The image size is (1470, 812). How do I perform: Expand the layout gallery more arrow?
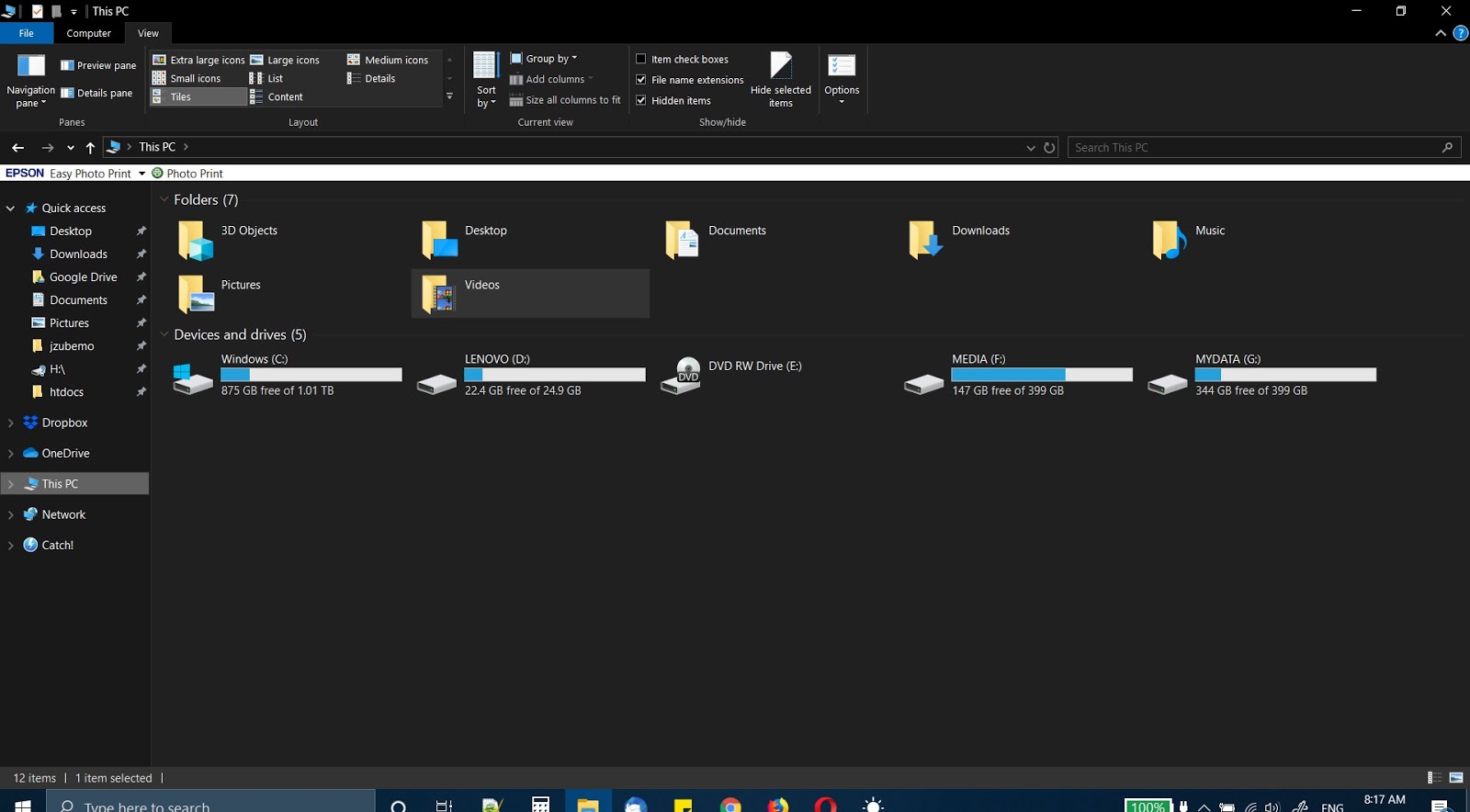[x=449, y=96]
